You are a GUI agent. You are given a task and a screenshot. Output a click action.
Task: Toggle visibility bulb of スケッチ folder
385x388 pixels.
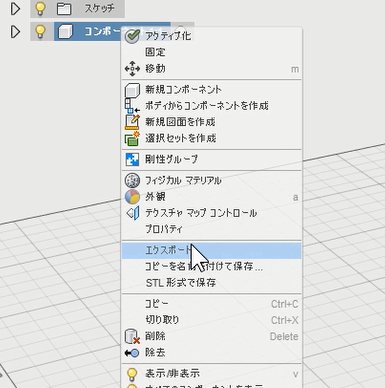pos(40,8)
